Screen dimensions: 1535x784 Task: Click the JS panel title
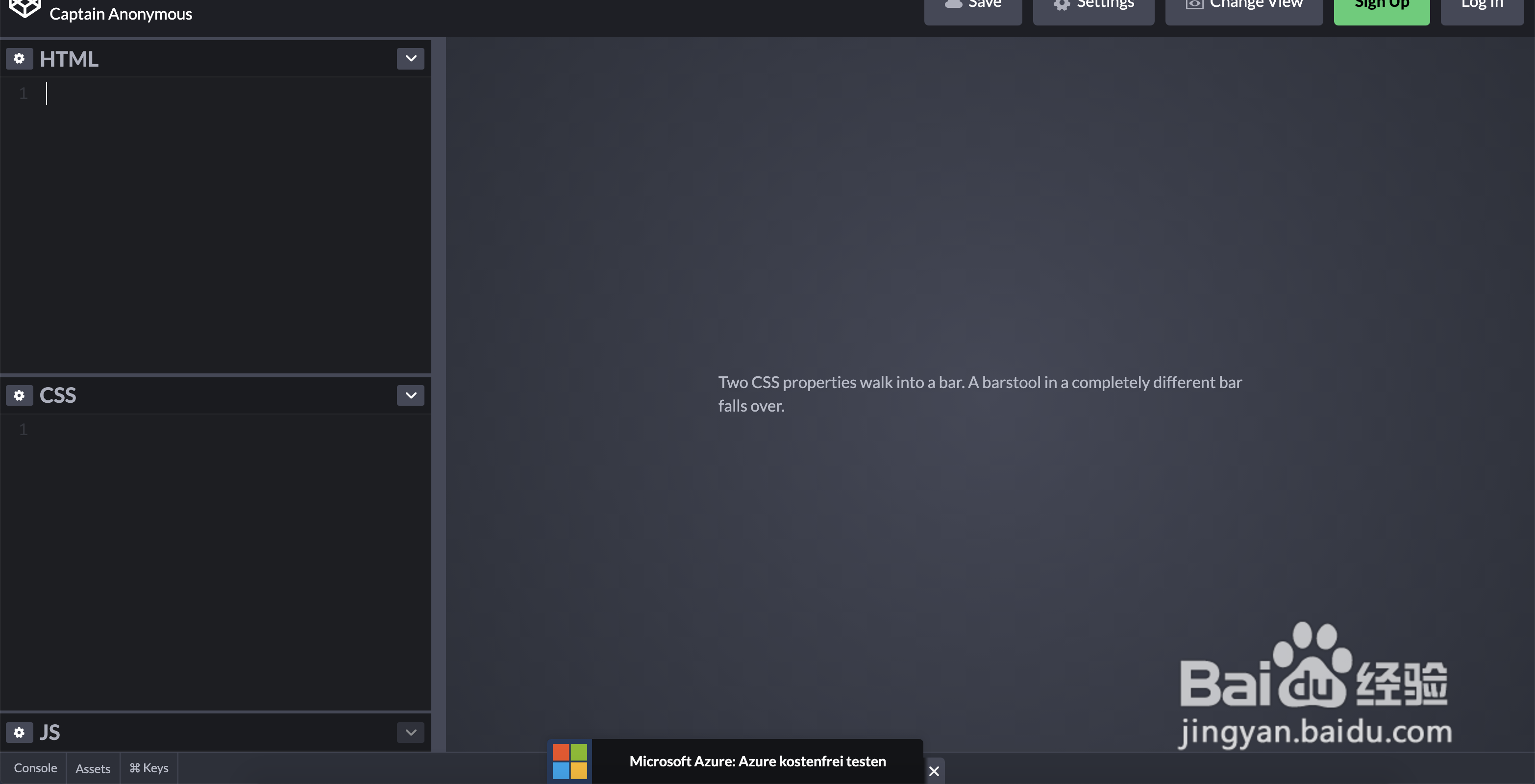point(50,732)
